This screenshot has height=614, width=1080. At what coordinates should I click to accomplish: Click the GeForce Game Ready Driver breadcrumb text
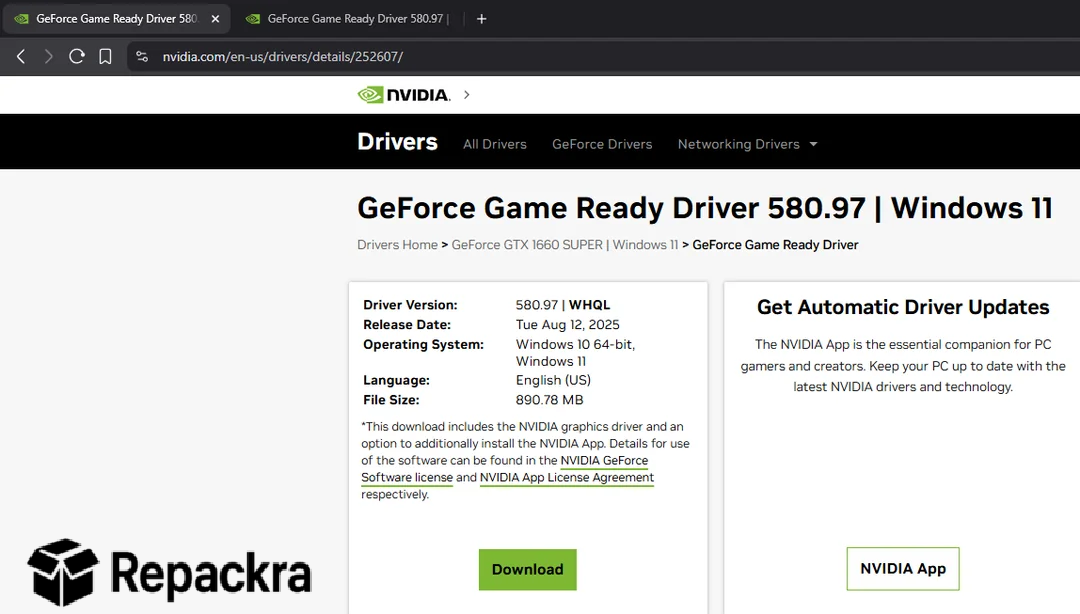775,245
